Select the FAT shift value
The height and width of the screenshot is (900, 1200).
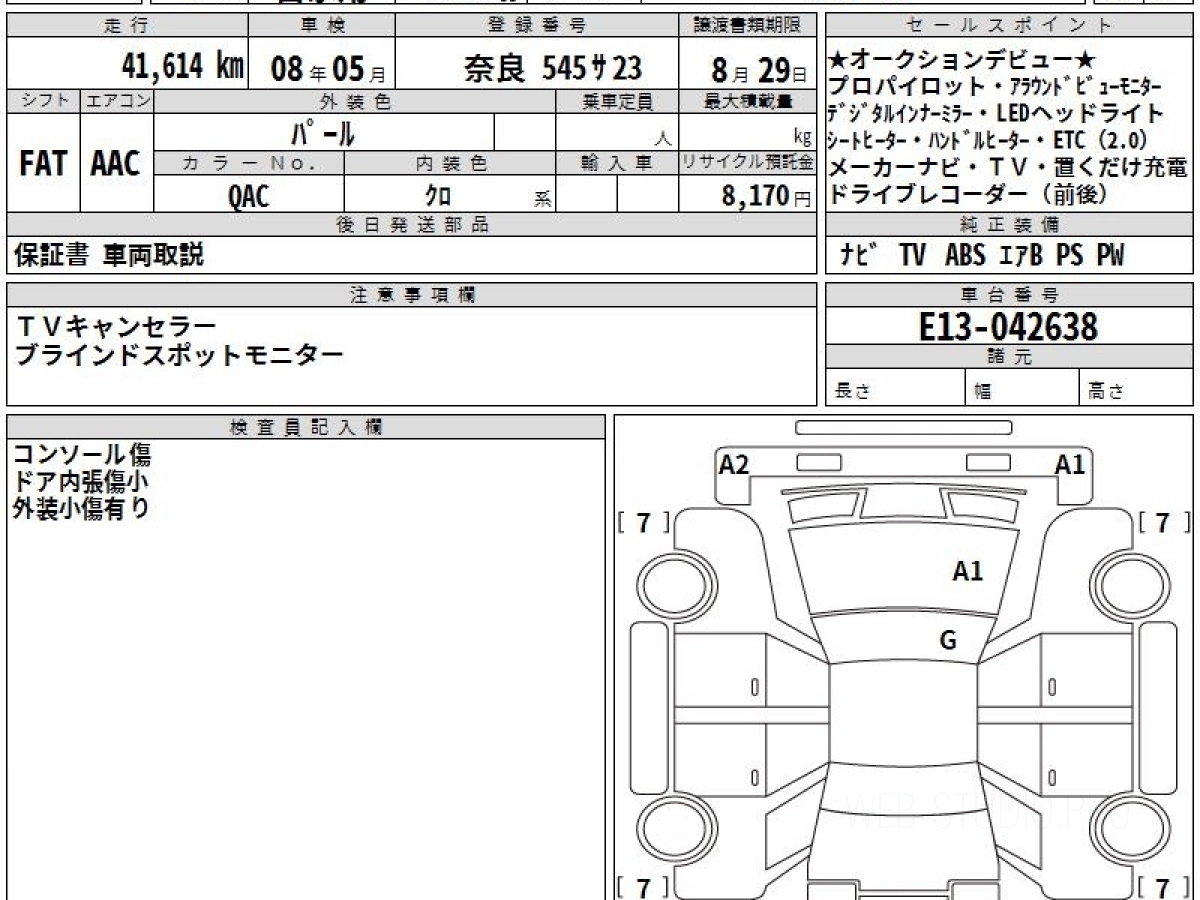click(x=43, y=164)
